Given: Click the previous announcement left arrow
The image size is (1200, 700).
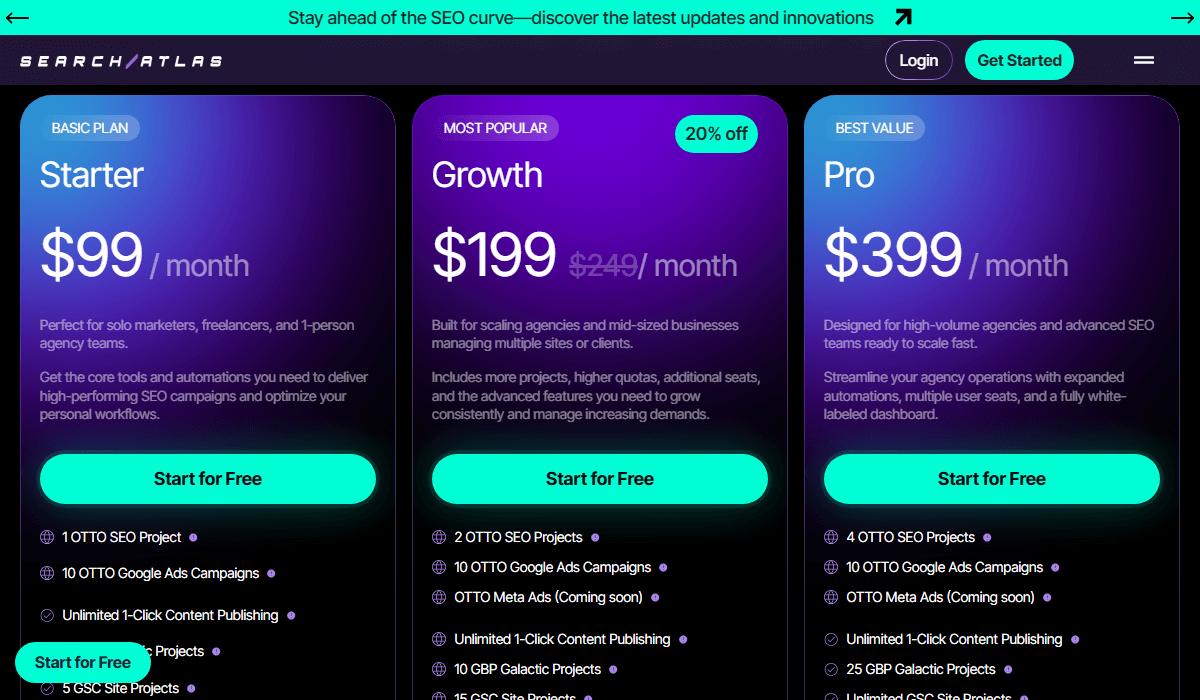Looking at the screenshot, I should pyautogui.click(x=17, y=18).
